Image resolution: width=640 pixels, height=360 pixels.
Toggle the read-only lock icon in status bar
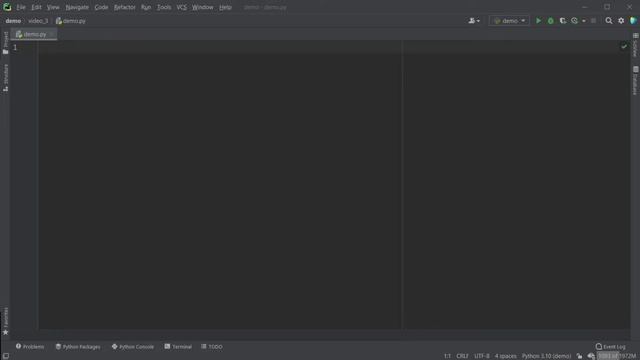click(x=579, y=356)
